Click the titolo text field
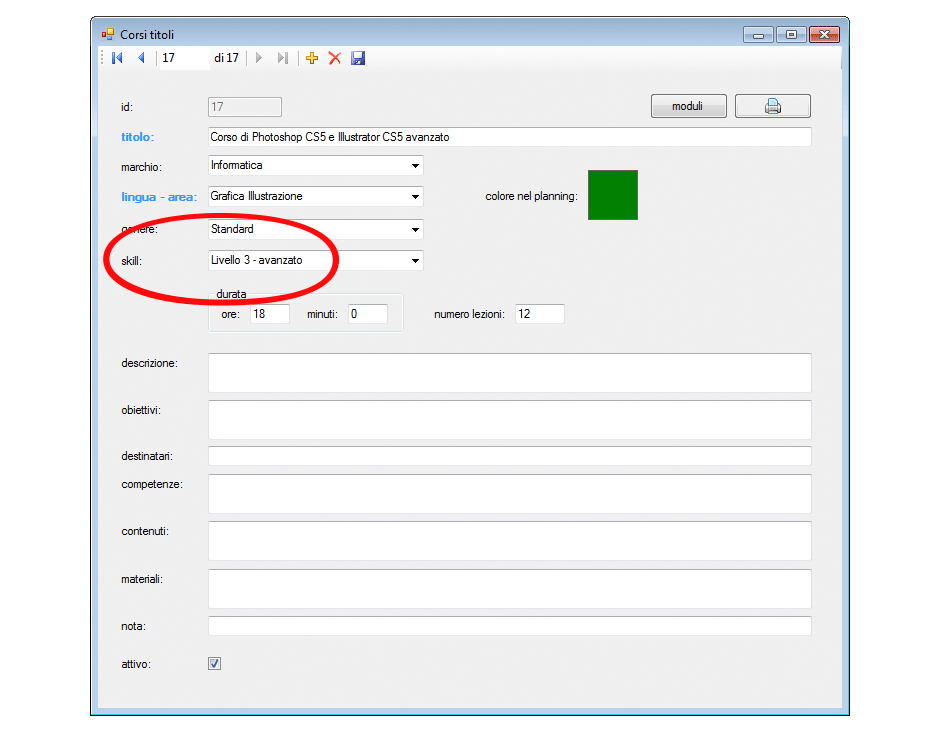 pos(510,137)
